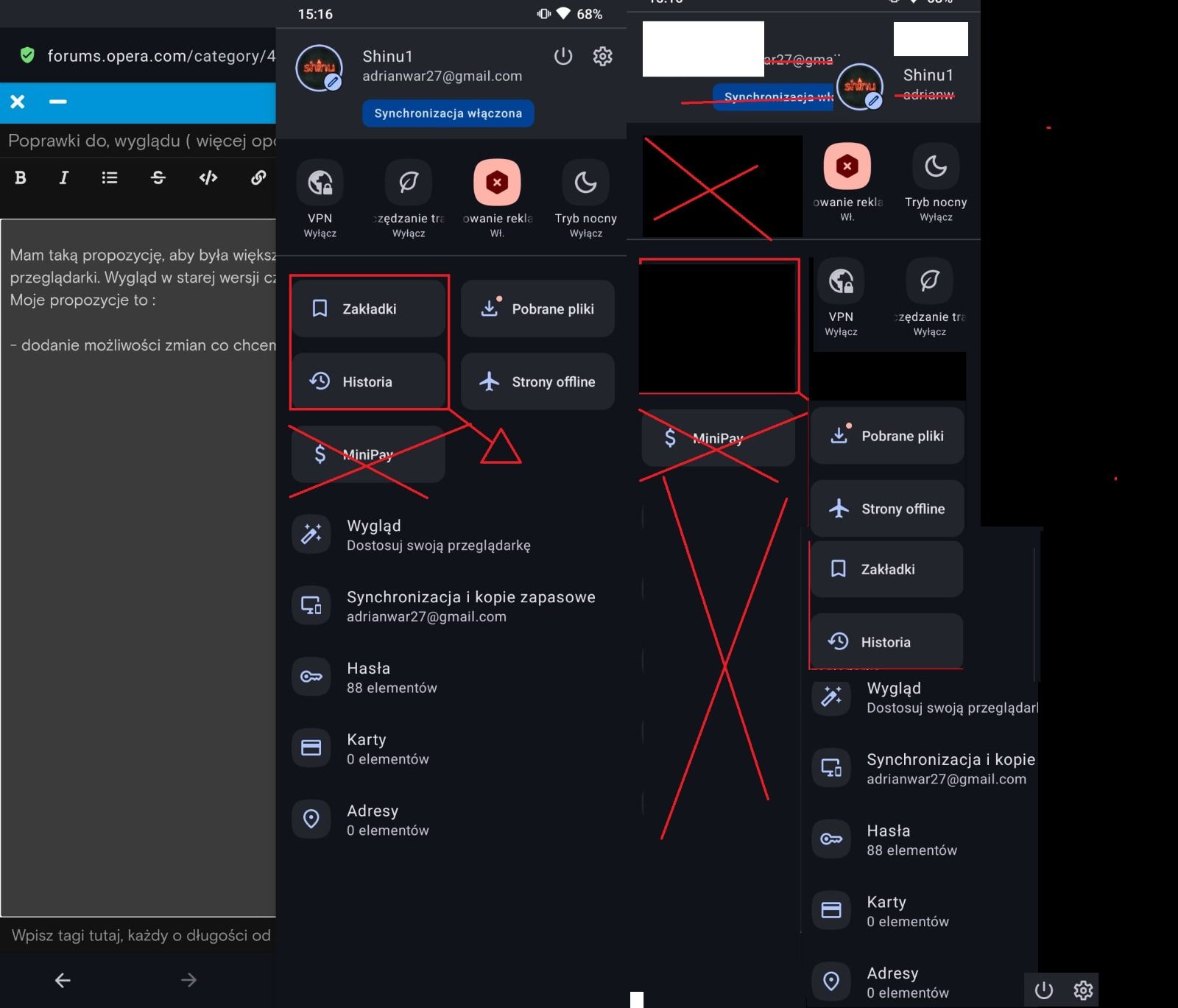Click into the post body text area
The height and width of the screenshot is (1008, 1178).
click(138, 567)
